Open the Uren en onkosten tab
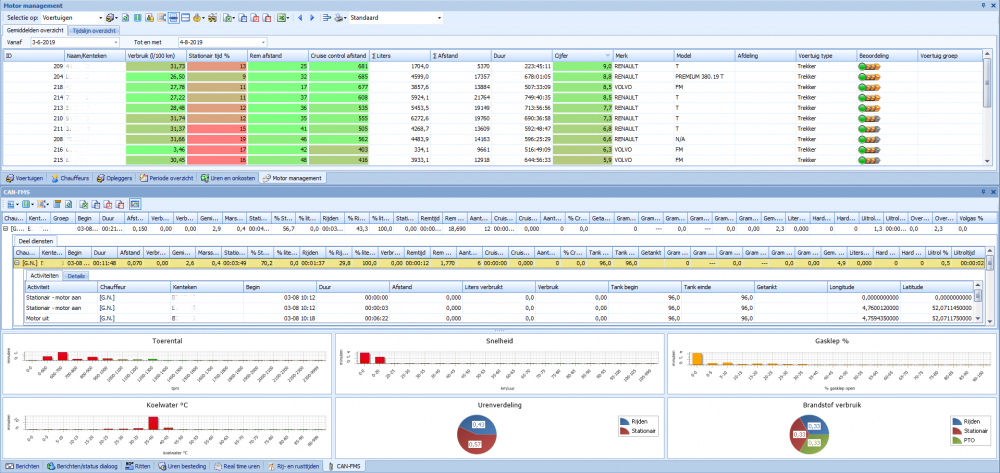Viewport: 1000px width, 473px height. point(228,178)
